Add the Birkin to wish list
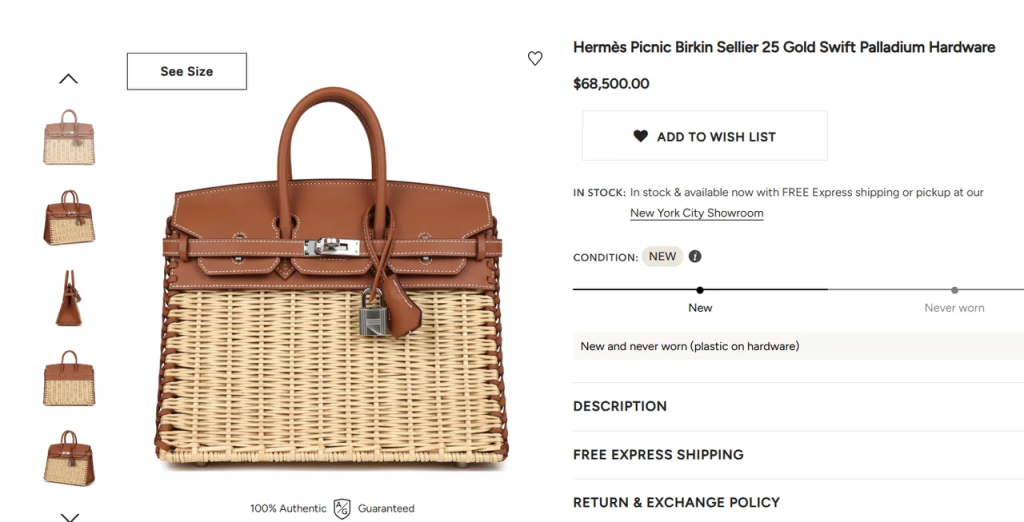The image size is (1024, 522). point(705,136)
